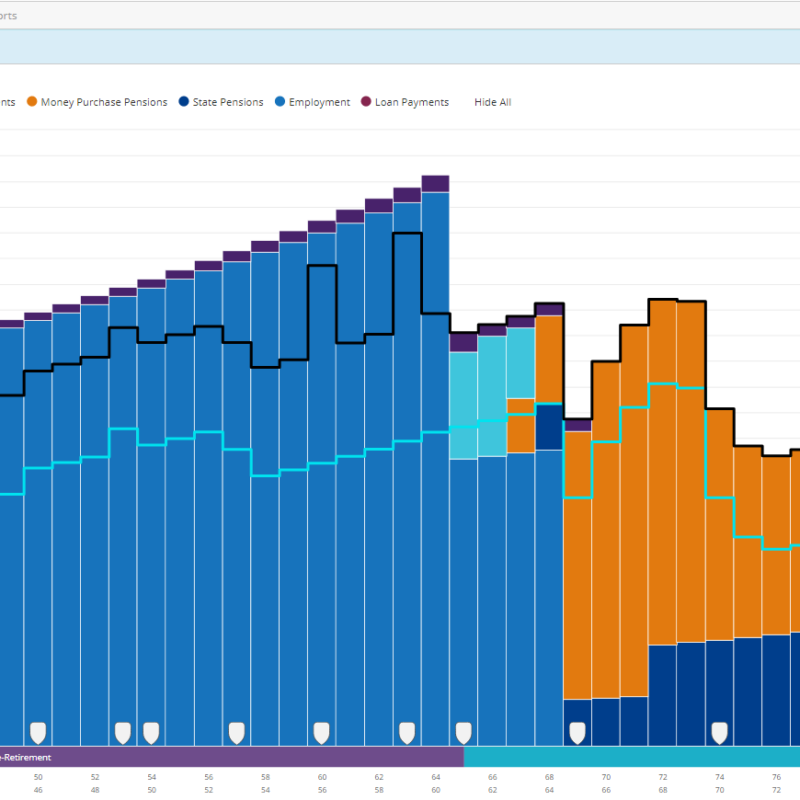800x800 pixels.
Task: Click the event marker at age 53
Action: [x=122, y=732]
